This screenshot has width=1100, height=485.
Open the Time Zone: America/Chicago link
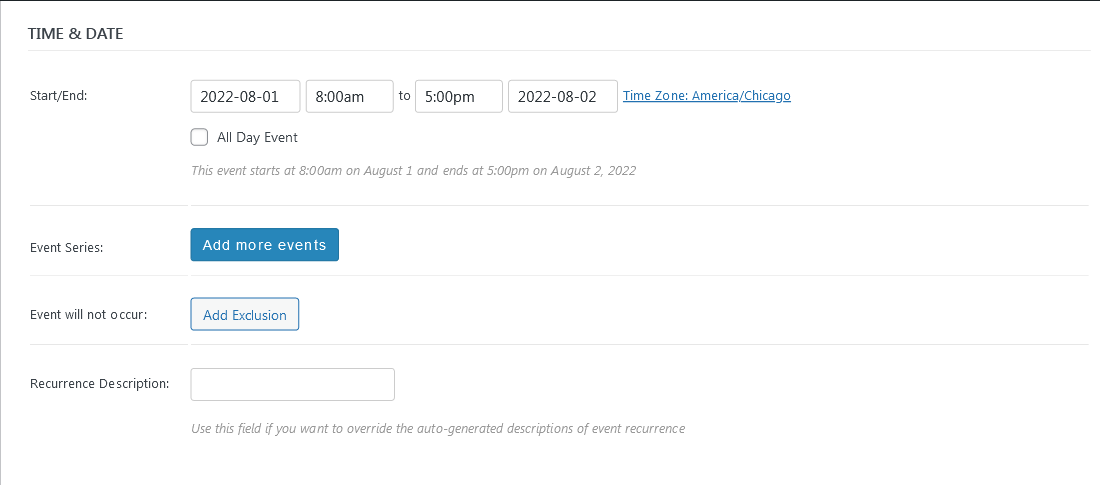[x=706, y=96]
